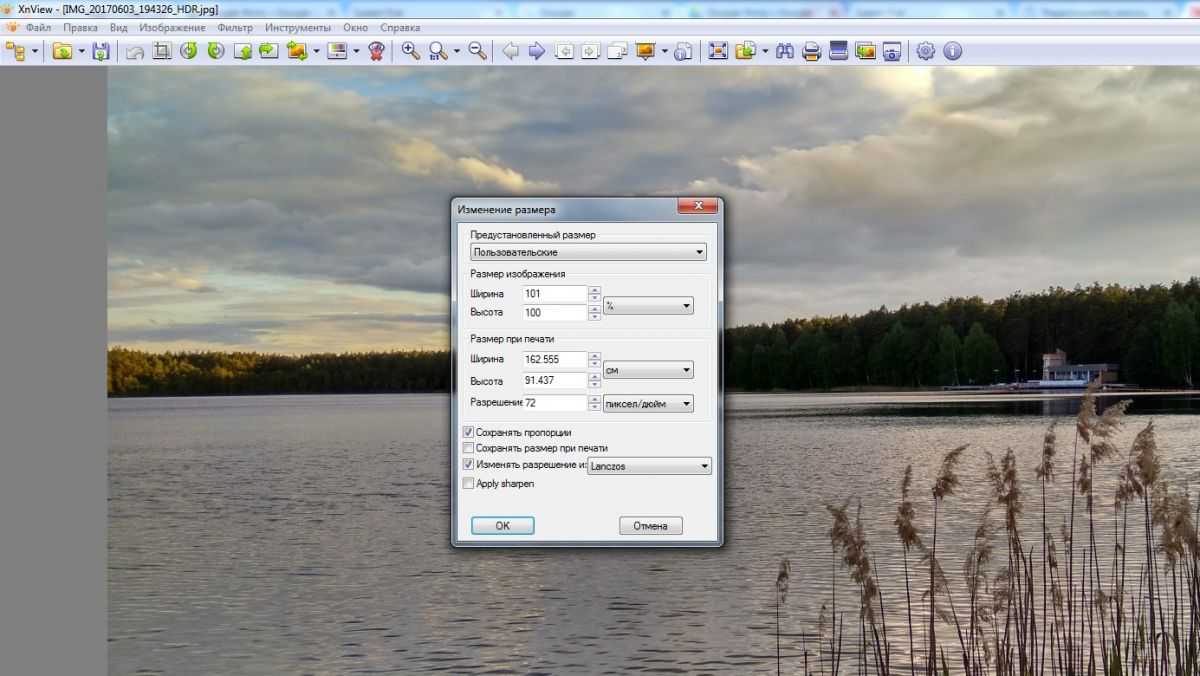This screenshot has width=1200, height=676.
Task: Open the 'пиксел/дюйм' resolution units dropdown
Action: coord(648,403)
